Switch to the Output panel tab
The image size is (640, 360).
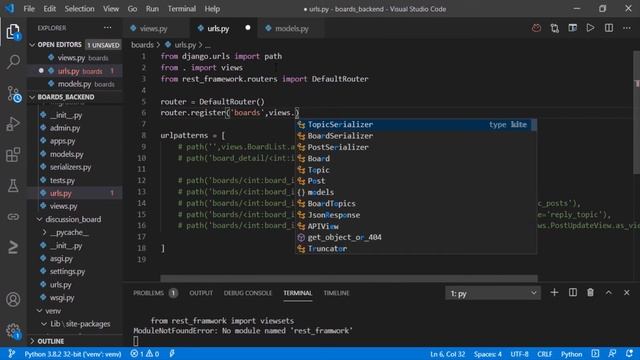tap(201, 293)
